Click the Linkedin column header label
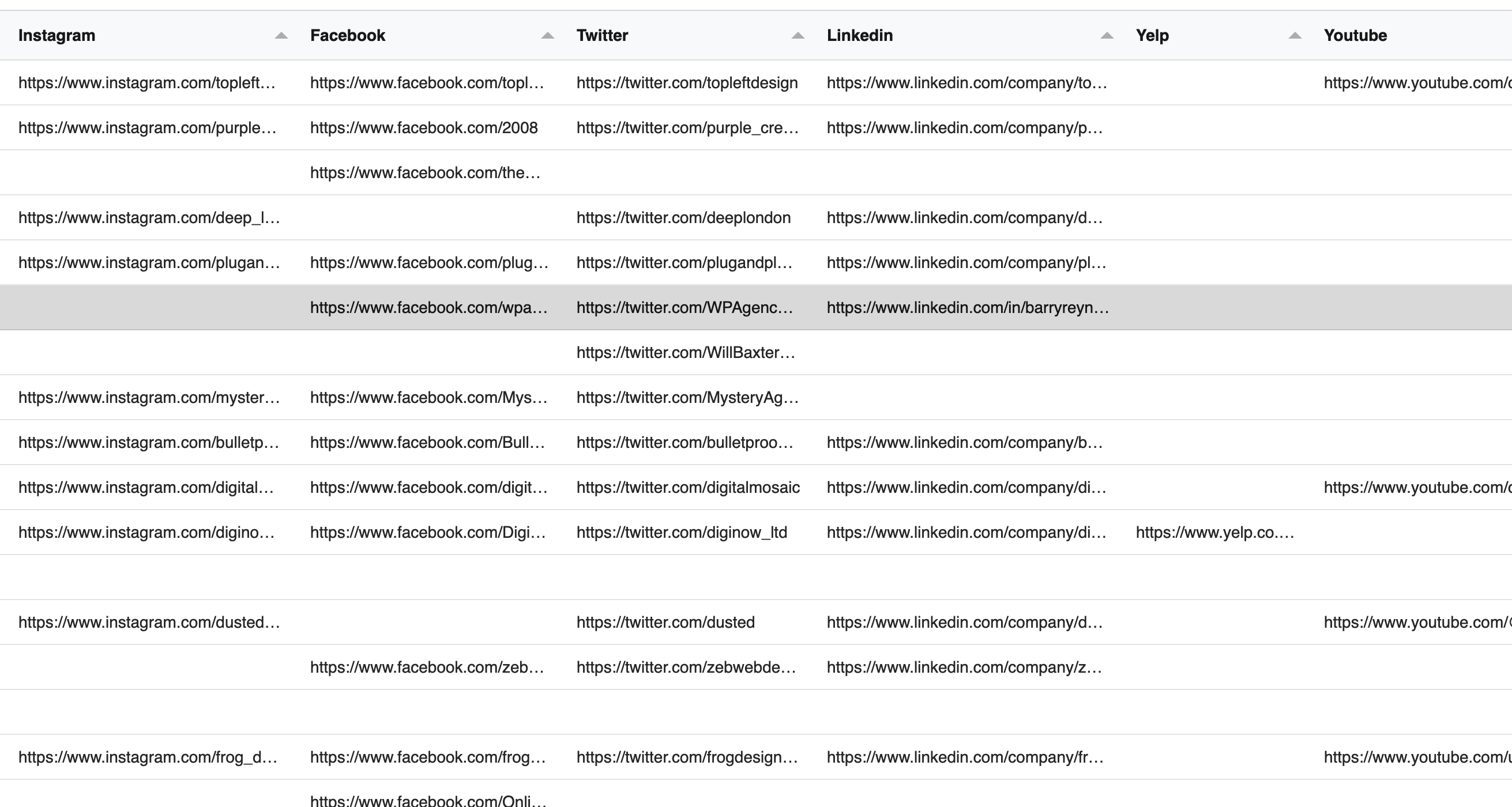Image resolution: width=1512 pixels, height=807 pixels. tap(859, 35)
